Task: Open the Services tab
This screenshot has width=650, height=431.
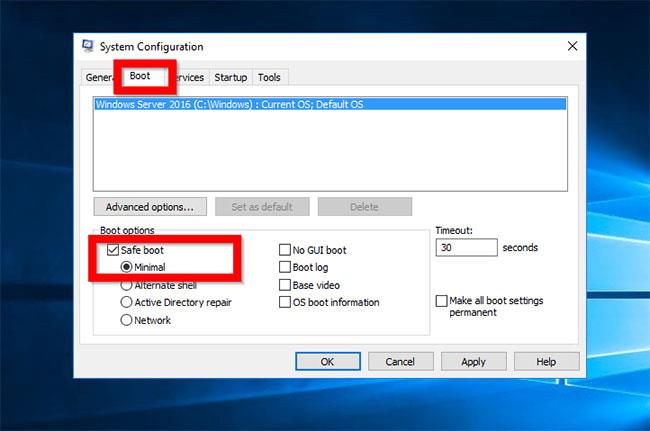Action: [190, 77]
